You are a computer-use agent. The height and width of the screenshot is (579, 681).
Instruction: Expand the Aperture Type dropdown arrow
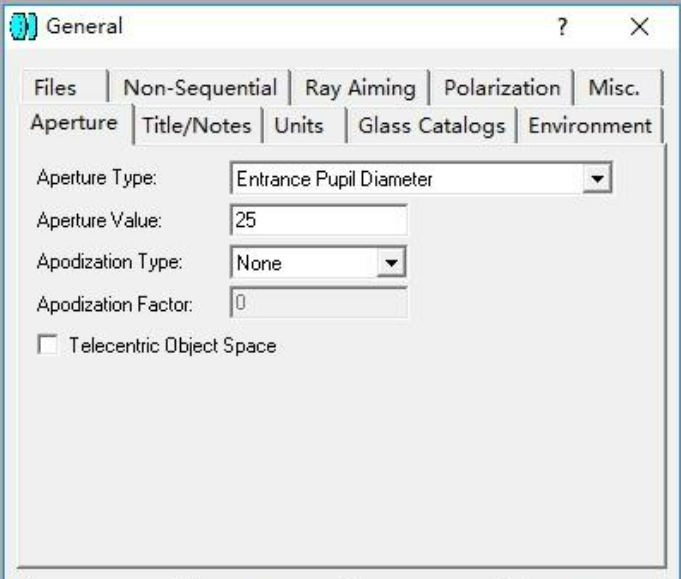(597, 178)
